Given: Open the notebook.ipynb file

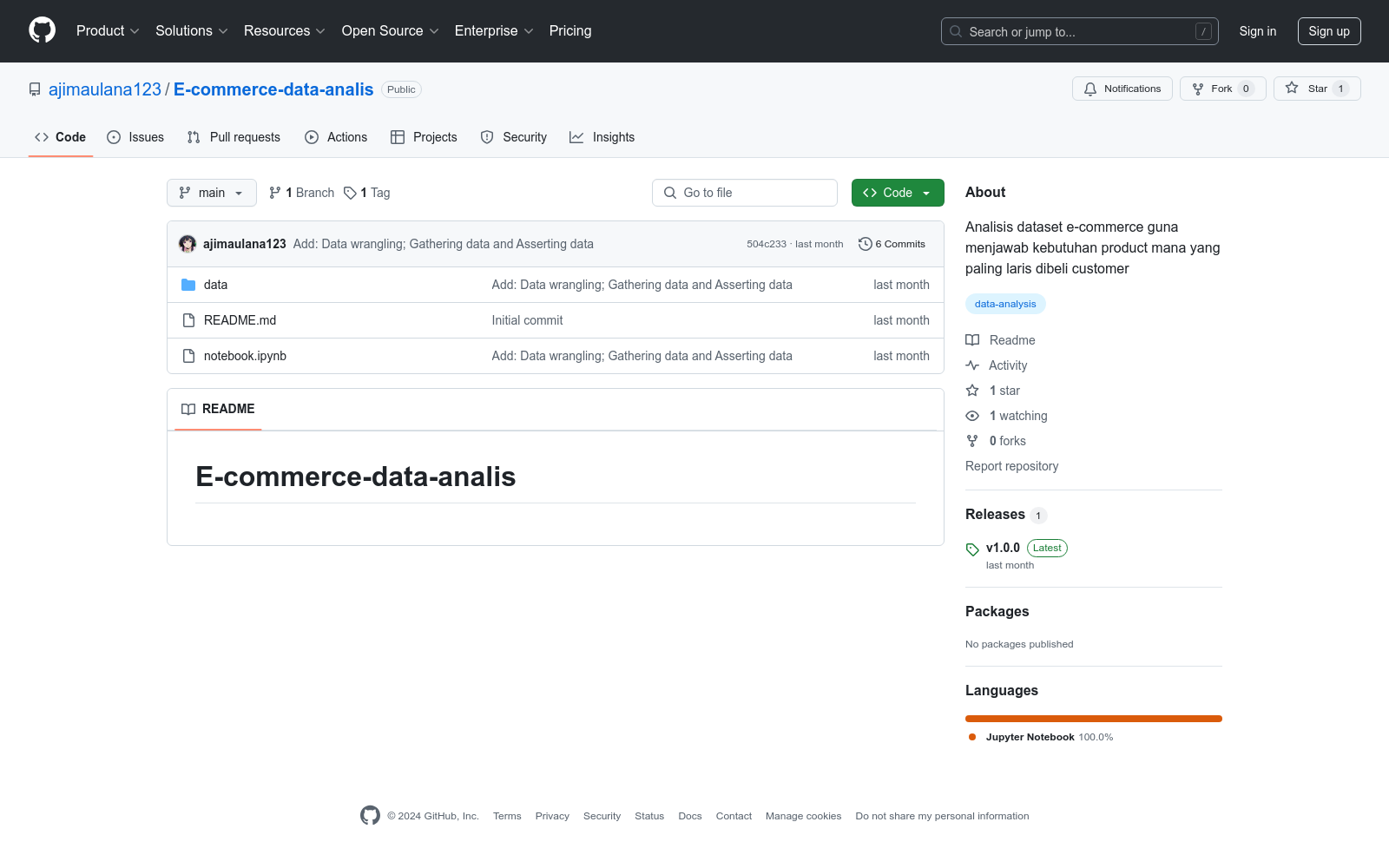Looking at the screenshot, I should point(245,356).
